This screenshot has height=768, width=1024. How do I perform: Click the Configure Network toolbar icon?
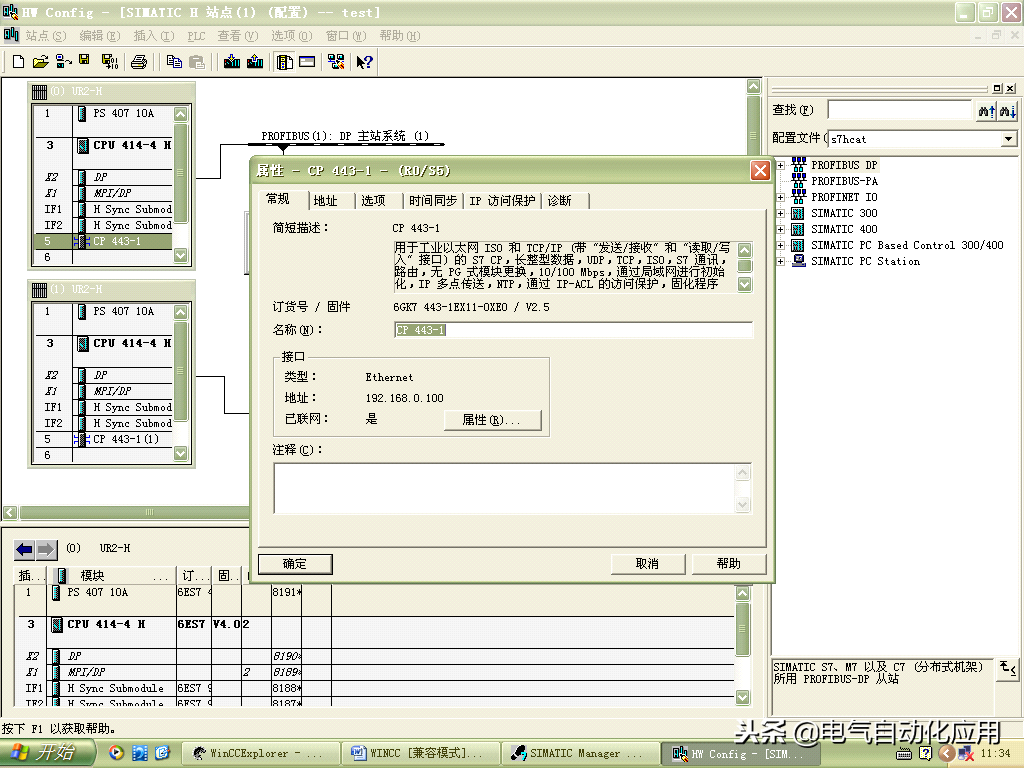(x=335, y=62)
